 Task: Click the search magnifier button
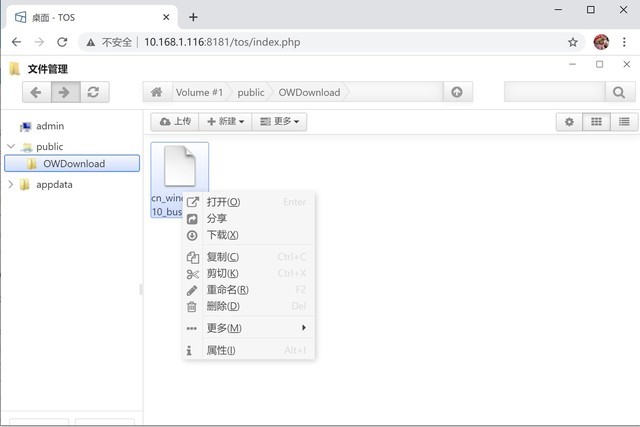click(619, 92)
